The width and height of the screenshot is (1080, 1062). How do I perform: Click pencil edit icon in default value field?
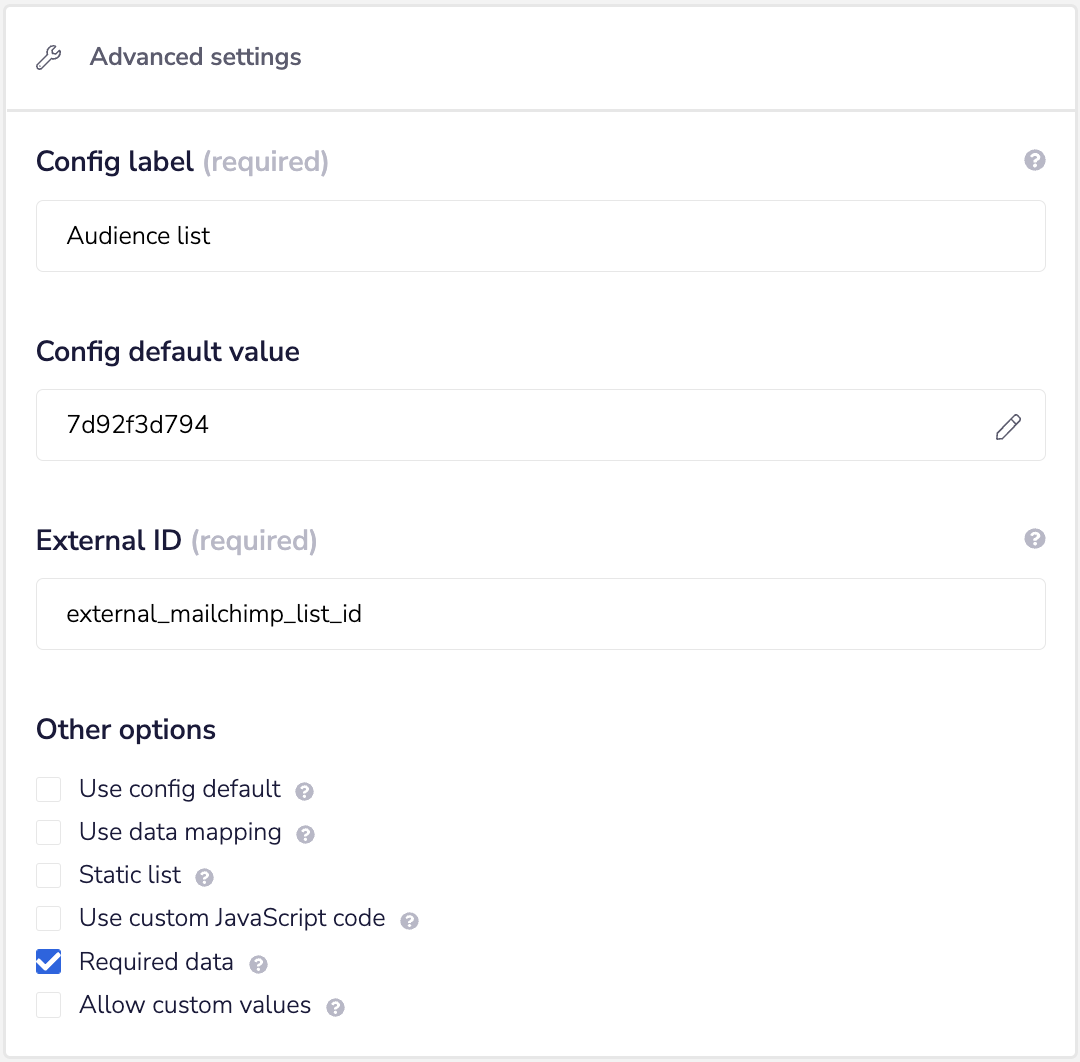(x=1008, y=427)
